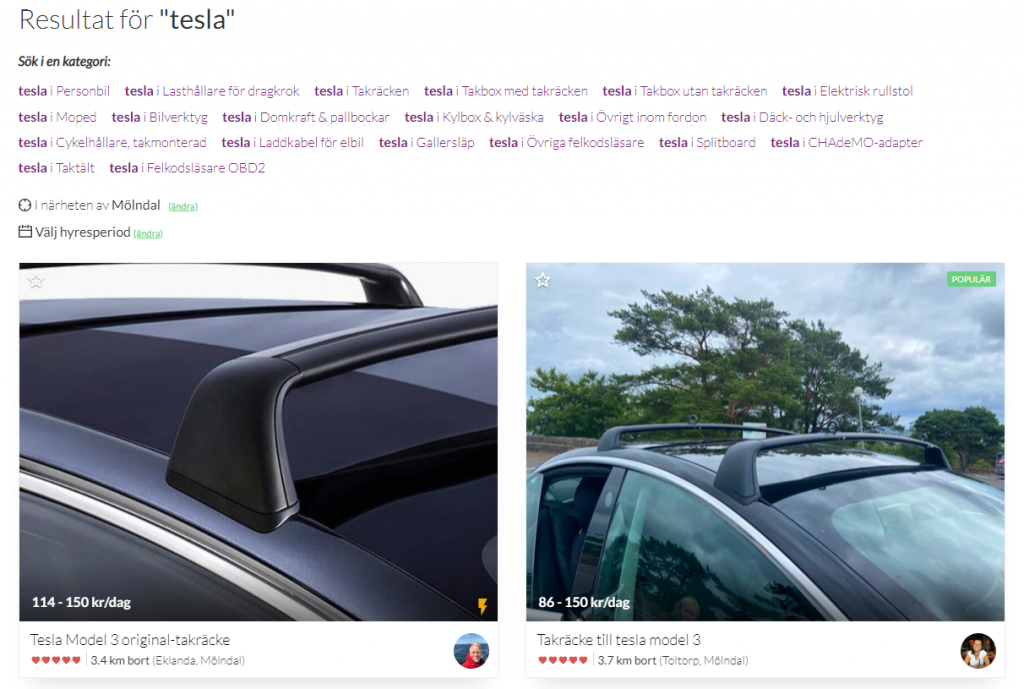Open the Takräcke till tesla model 3 photo
Viewport: 1024px width, 689px height.
click(x=765, y=441)
